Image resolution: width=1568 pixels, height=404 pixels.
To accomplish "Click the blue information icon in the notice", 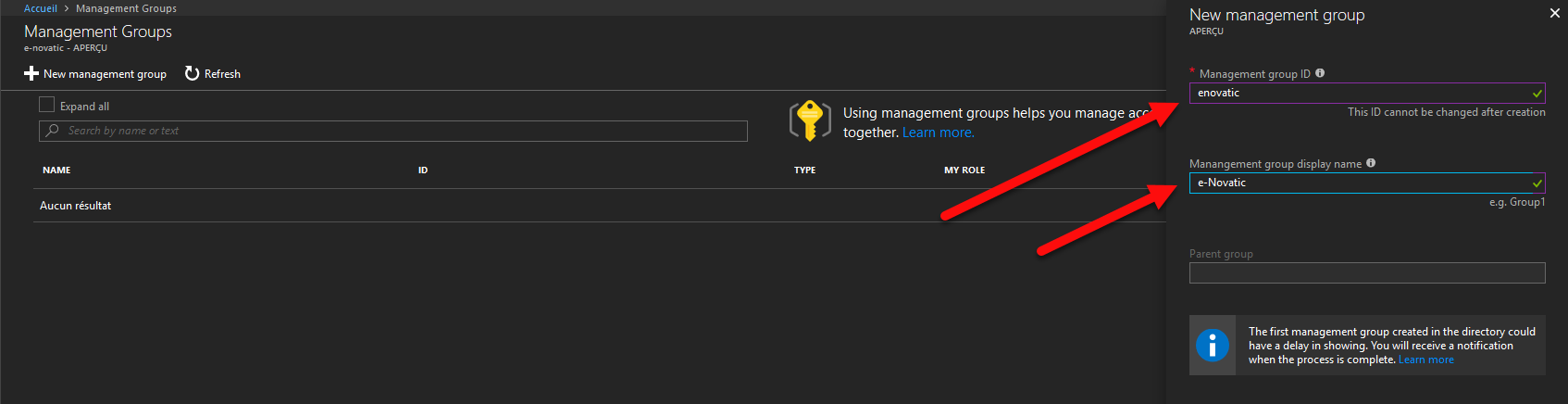I will pyautogui.click(x=1213, y=346).
